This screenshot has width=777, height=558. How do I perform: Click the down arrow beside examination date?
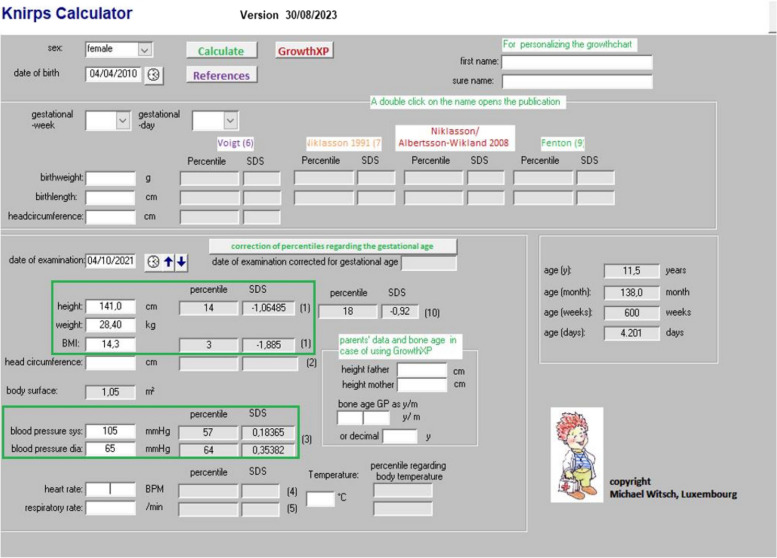coord(181,261)
